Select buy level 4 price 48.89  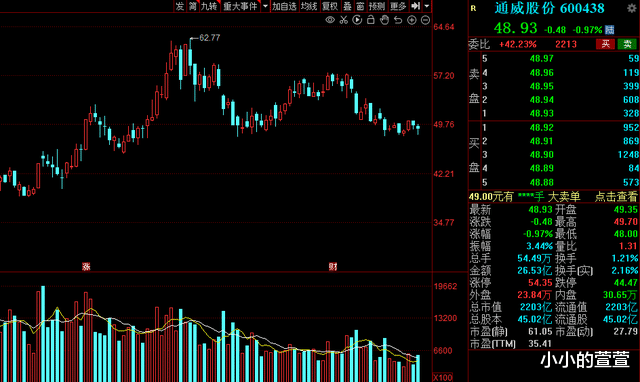(x=541, y=168)
